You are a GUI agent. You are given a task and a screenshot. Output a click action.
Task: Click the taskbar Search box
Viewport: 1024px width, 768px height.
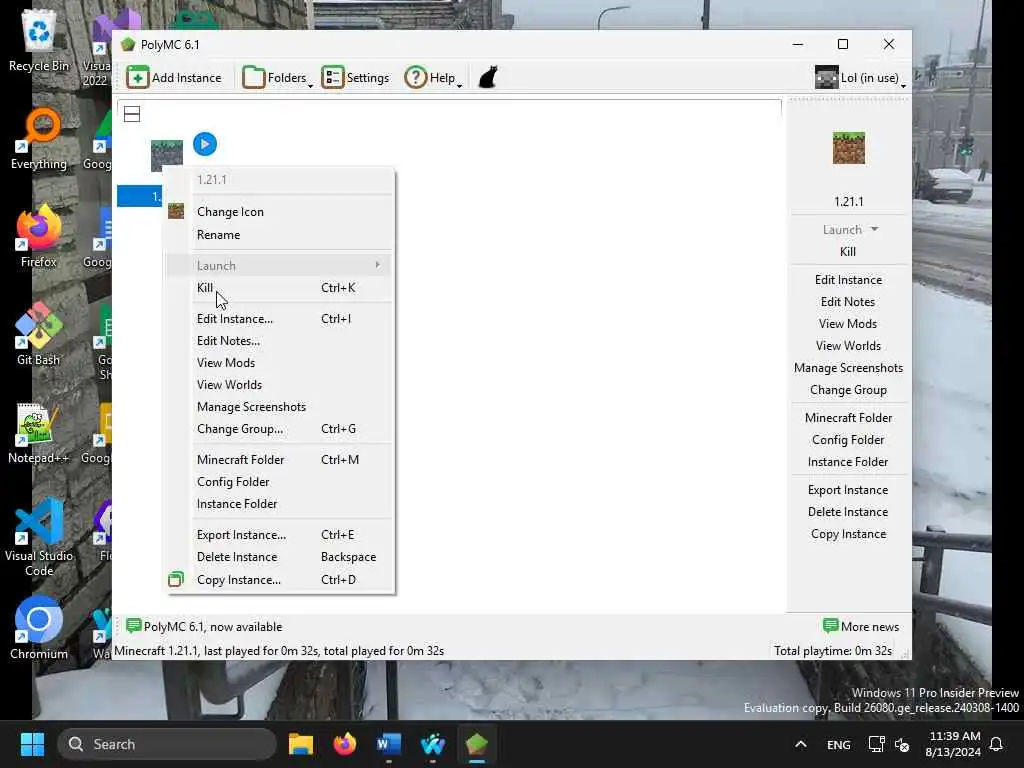(x=167, y=744)
